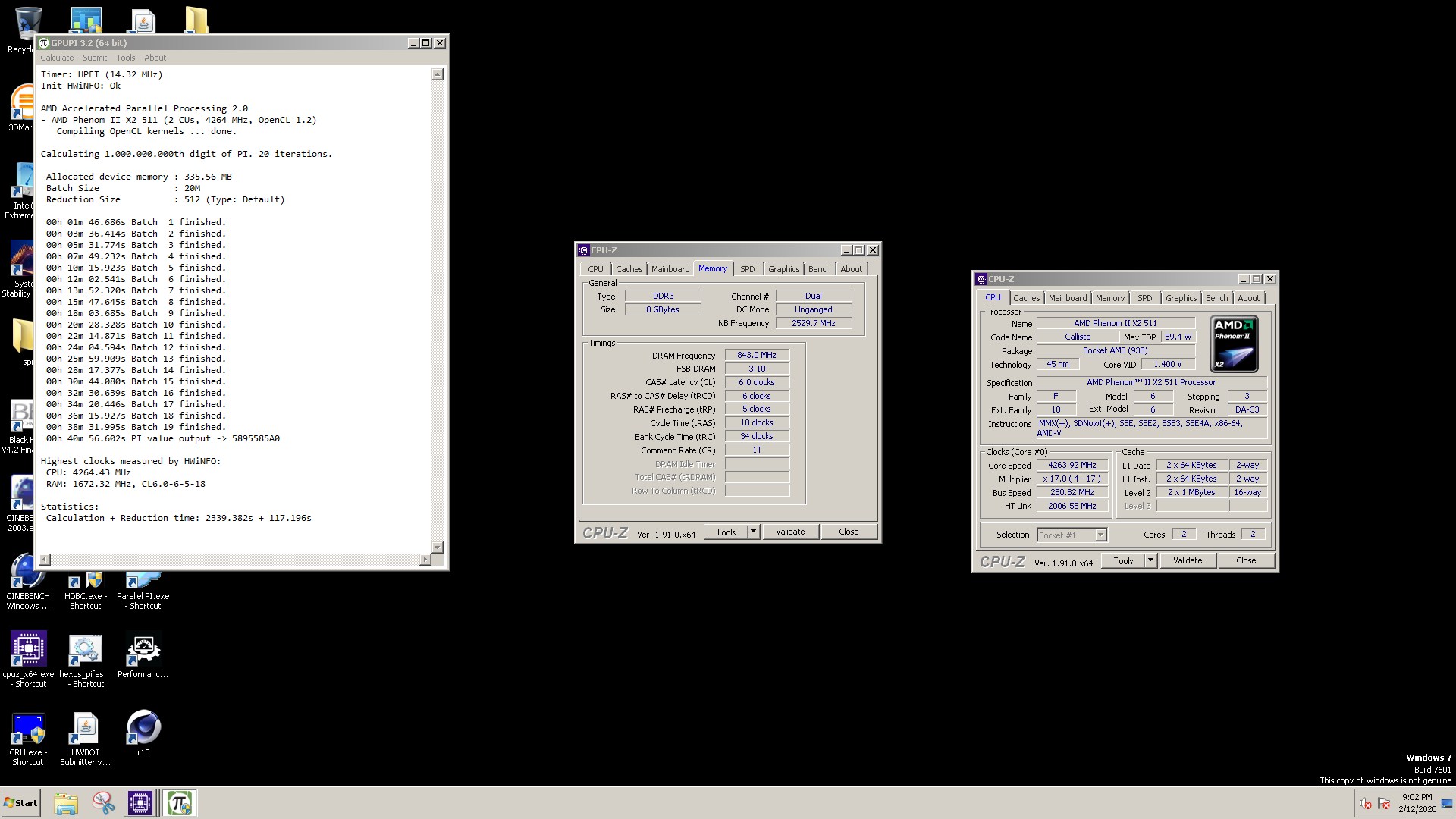Click the AMD Phenom II X2 511 name field
Viewport: 1456px width, 819px height.
[1116, 323]
